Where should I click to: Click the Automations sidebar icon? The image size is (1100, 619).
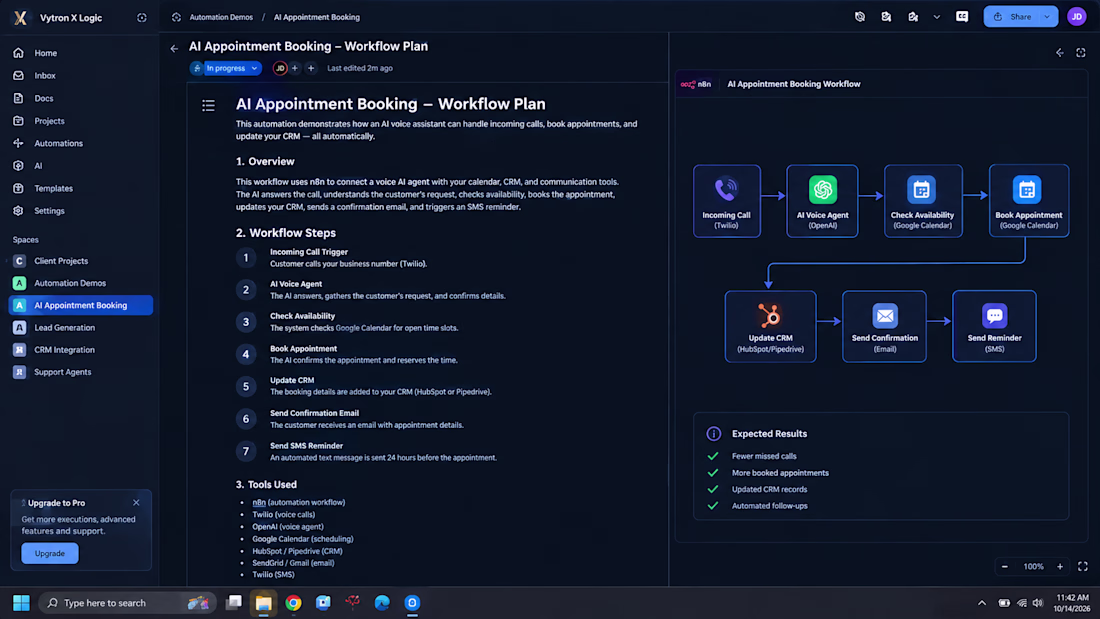coord(18,143)
